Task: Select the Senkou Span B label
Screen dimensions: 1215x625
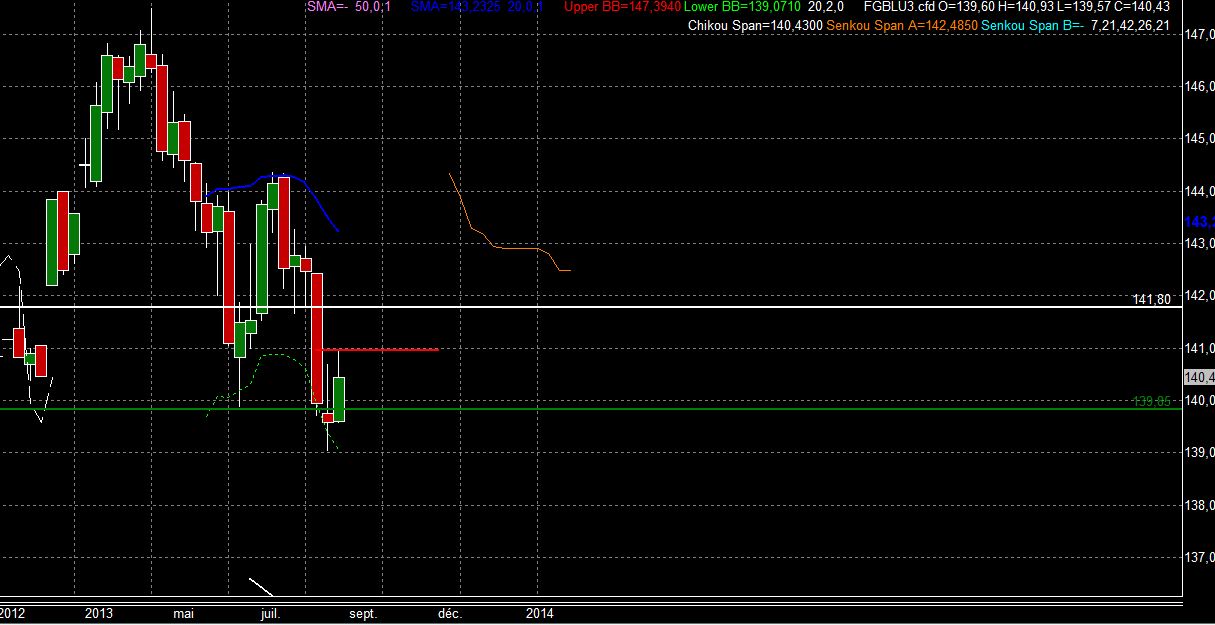Action: pos(1033,25)
